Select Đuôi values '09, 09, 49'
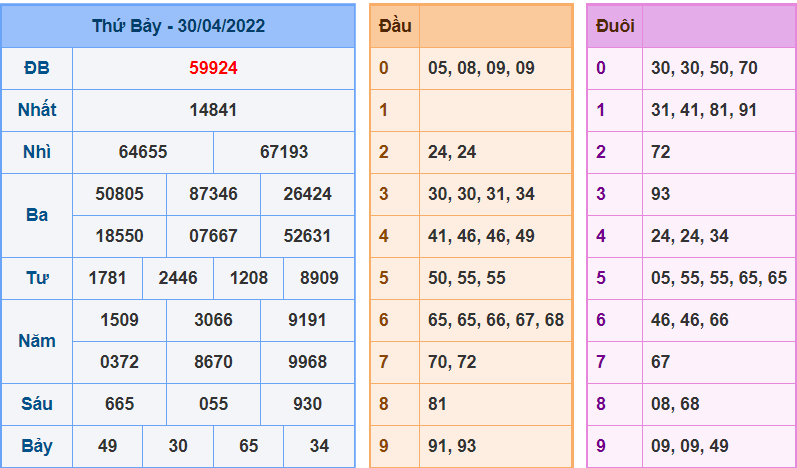797x468 pixels. click(690, 446)
